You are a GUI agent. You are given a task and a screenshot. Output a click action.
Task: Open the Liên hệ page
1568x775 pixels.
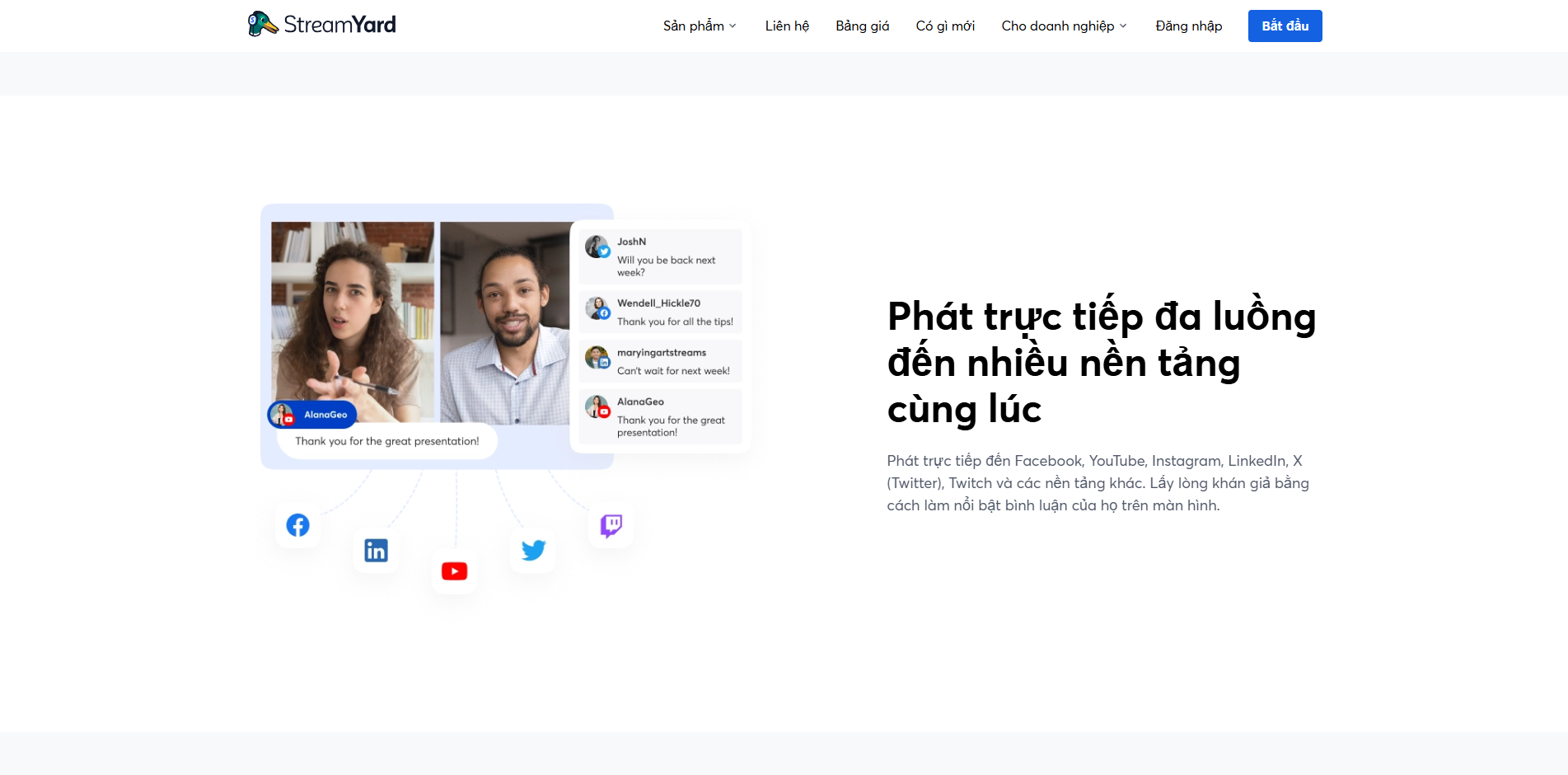click(x=786, y=26)
